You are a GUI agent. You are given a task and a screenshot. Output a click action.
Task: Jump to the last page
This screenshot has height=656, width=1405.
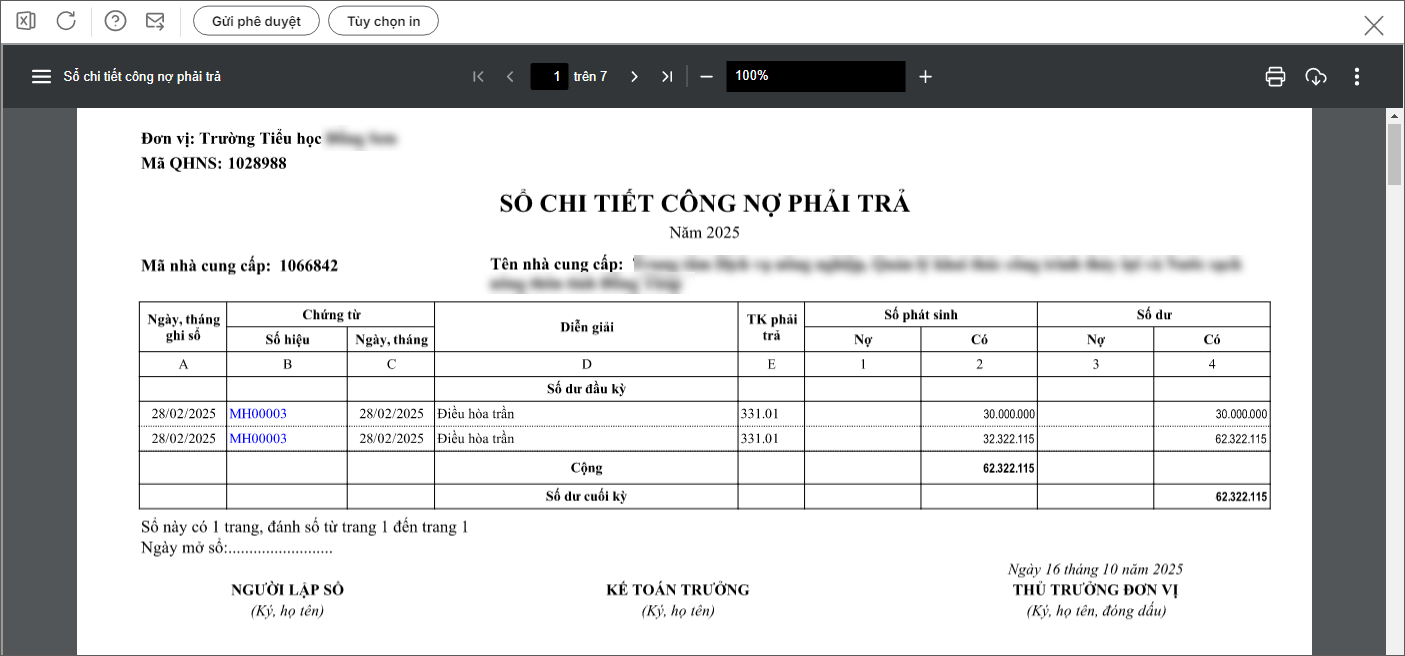(667, 76)
